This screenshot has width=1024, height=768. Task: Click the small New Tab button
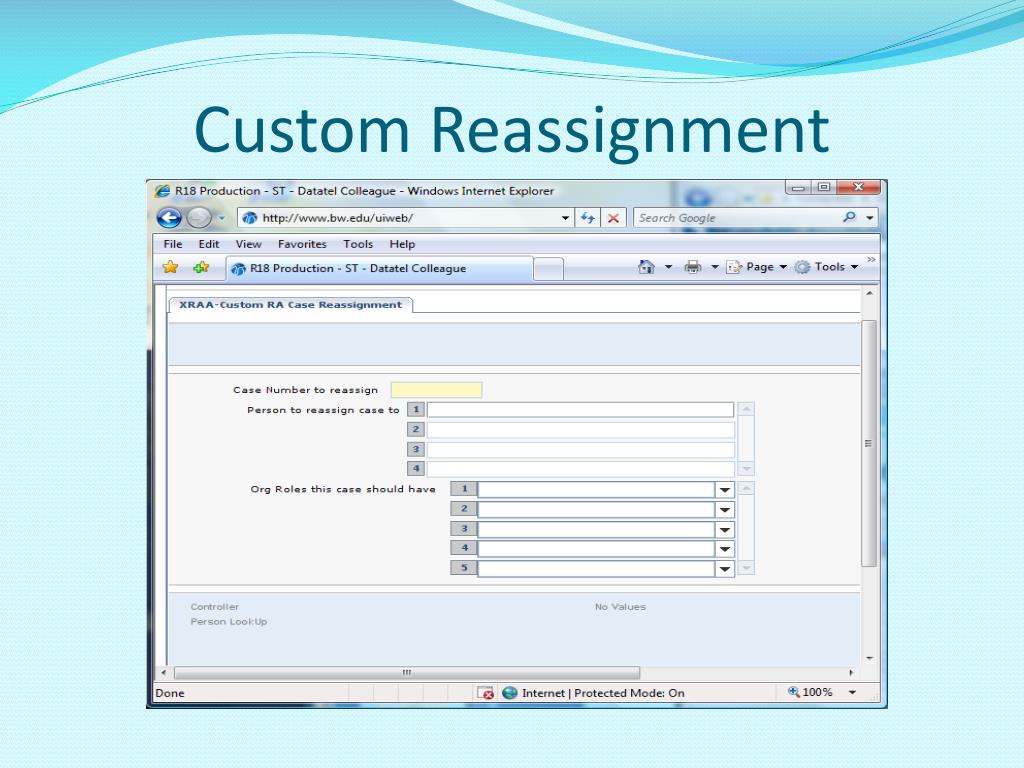click(x=548, y=270)
